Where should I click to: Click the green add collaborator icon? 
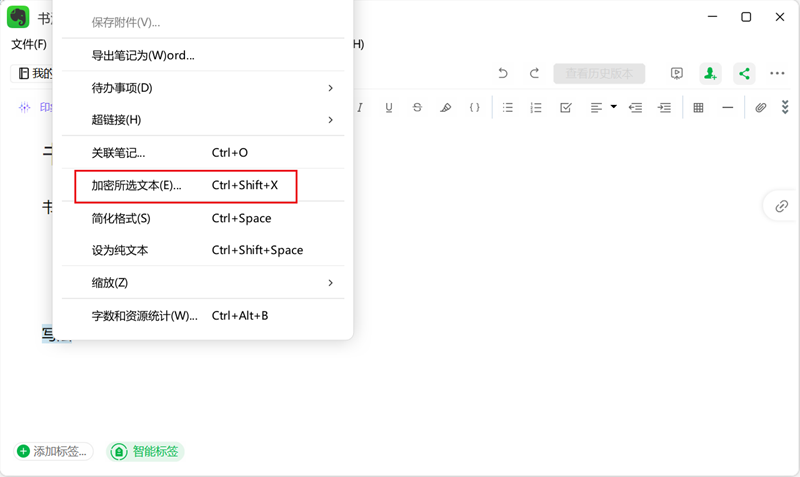[x=710, y=73]
